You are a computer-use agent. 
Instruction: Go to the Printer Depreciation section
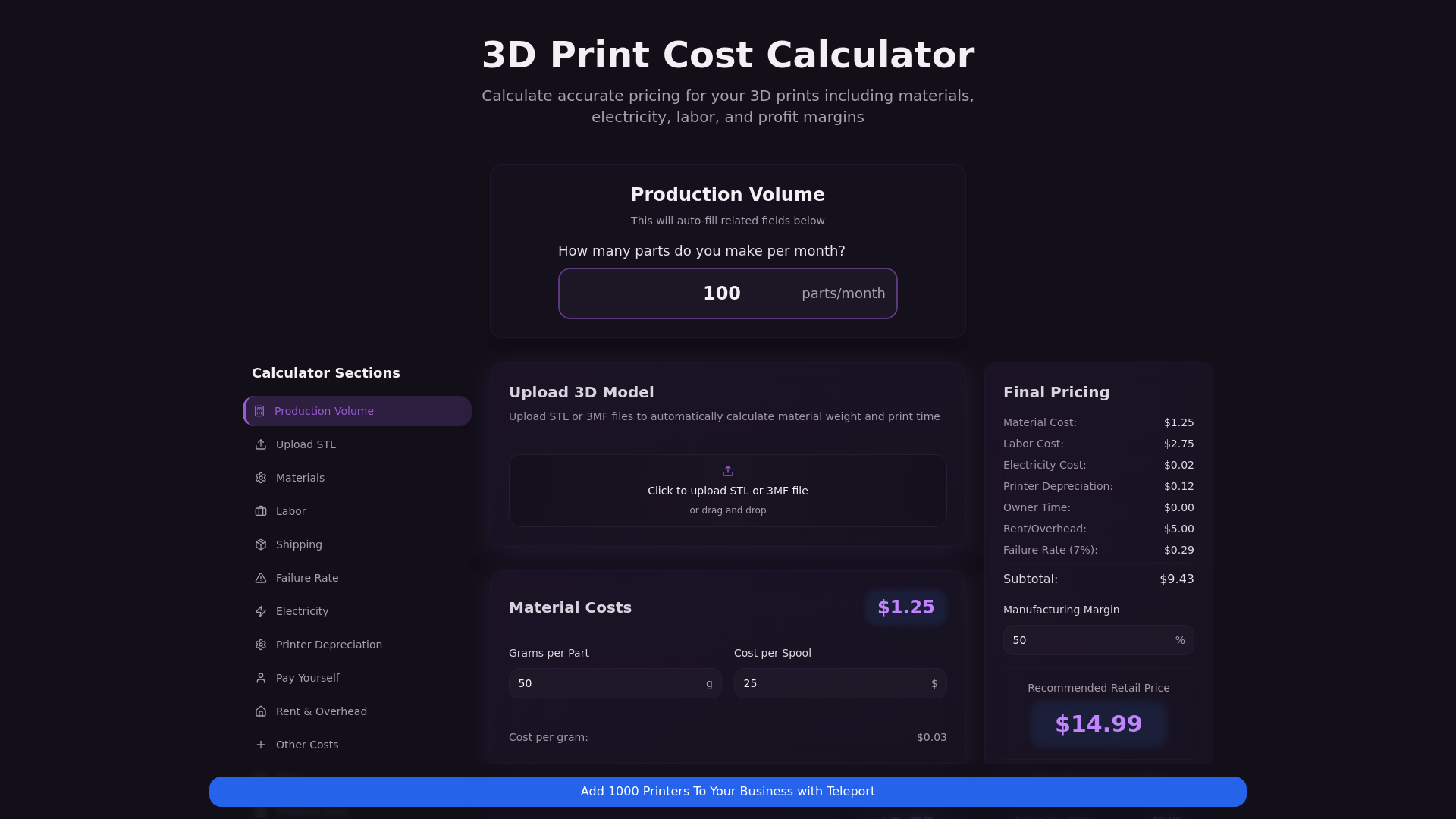tap(328, 645)
